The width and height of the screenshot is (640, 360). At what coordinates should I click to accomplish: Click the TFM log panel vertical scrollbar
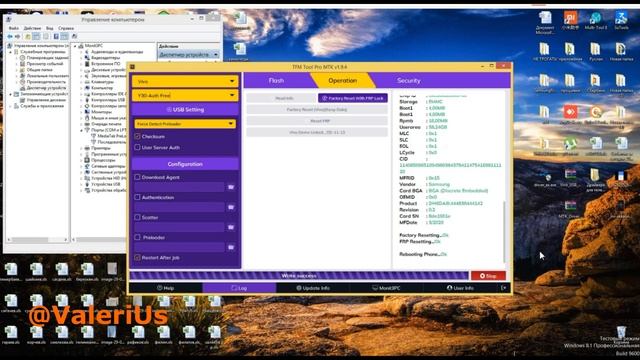click(x=504, y=231)
